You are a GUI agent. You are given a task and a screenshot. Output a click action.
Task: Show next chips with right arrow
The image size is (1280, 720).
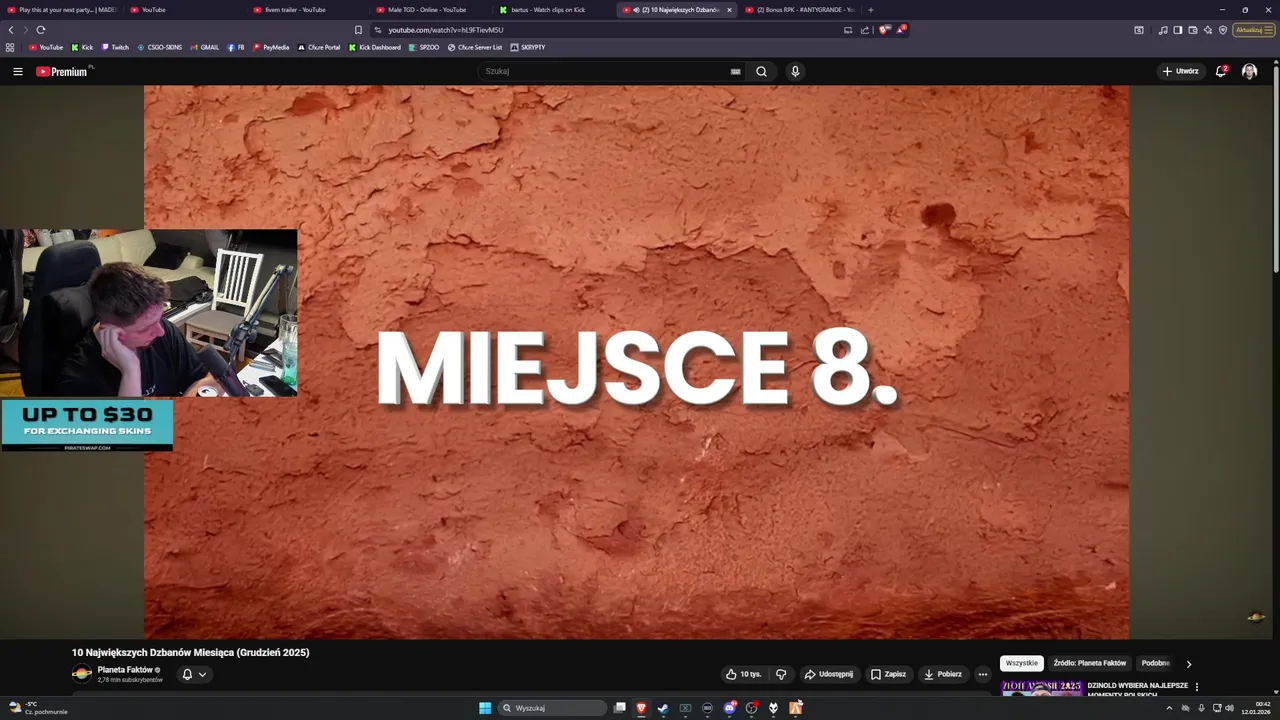1189,663
